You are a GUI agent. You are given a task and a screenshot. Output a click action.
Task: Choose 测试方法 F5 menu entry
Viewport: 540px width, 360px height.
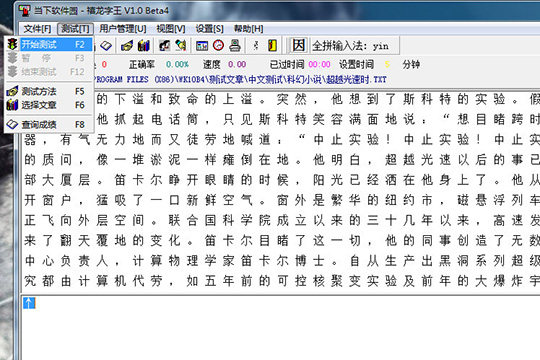[49, 91]
